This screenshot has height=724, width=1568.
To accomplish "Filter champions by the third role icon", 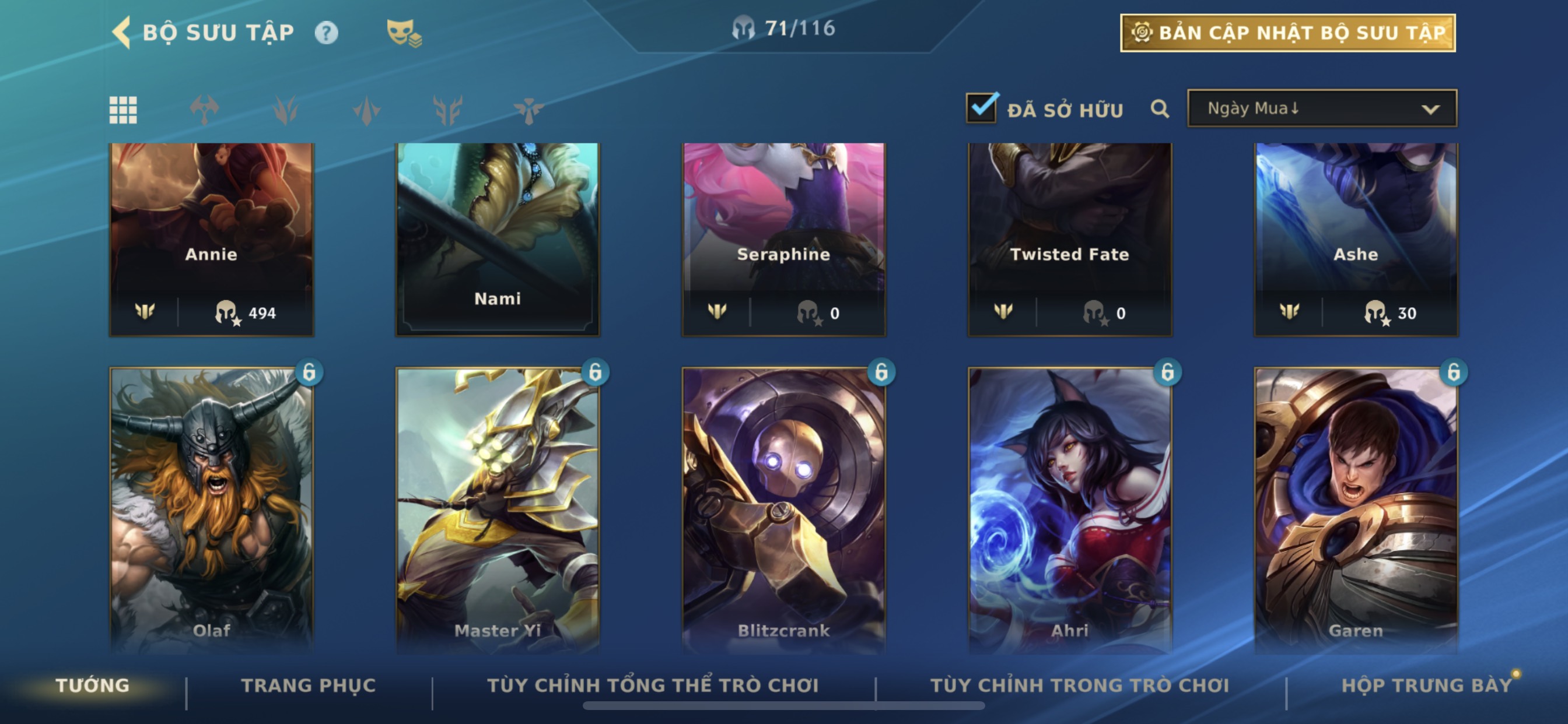I will point(366,110).
